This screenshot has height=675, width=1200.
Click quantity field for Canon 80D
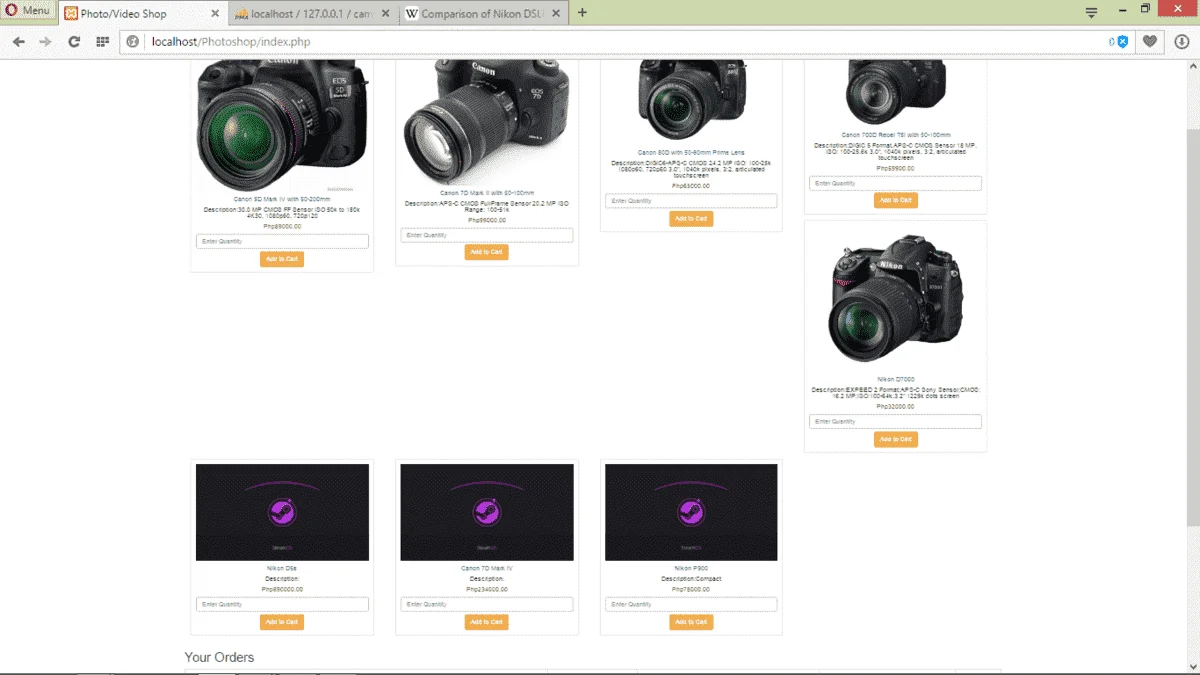(x=691, y=201)
